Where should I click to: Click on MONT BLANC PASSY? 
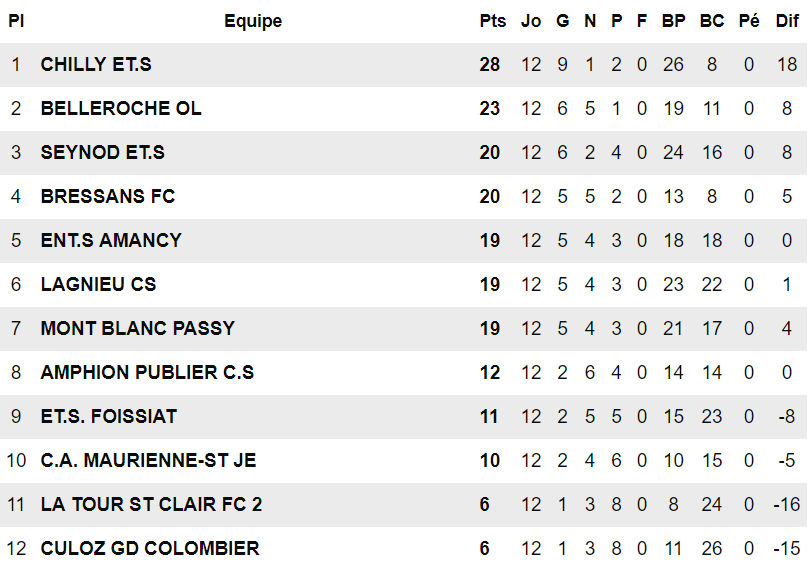tap(138, 329)
